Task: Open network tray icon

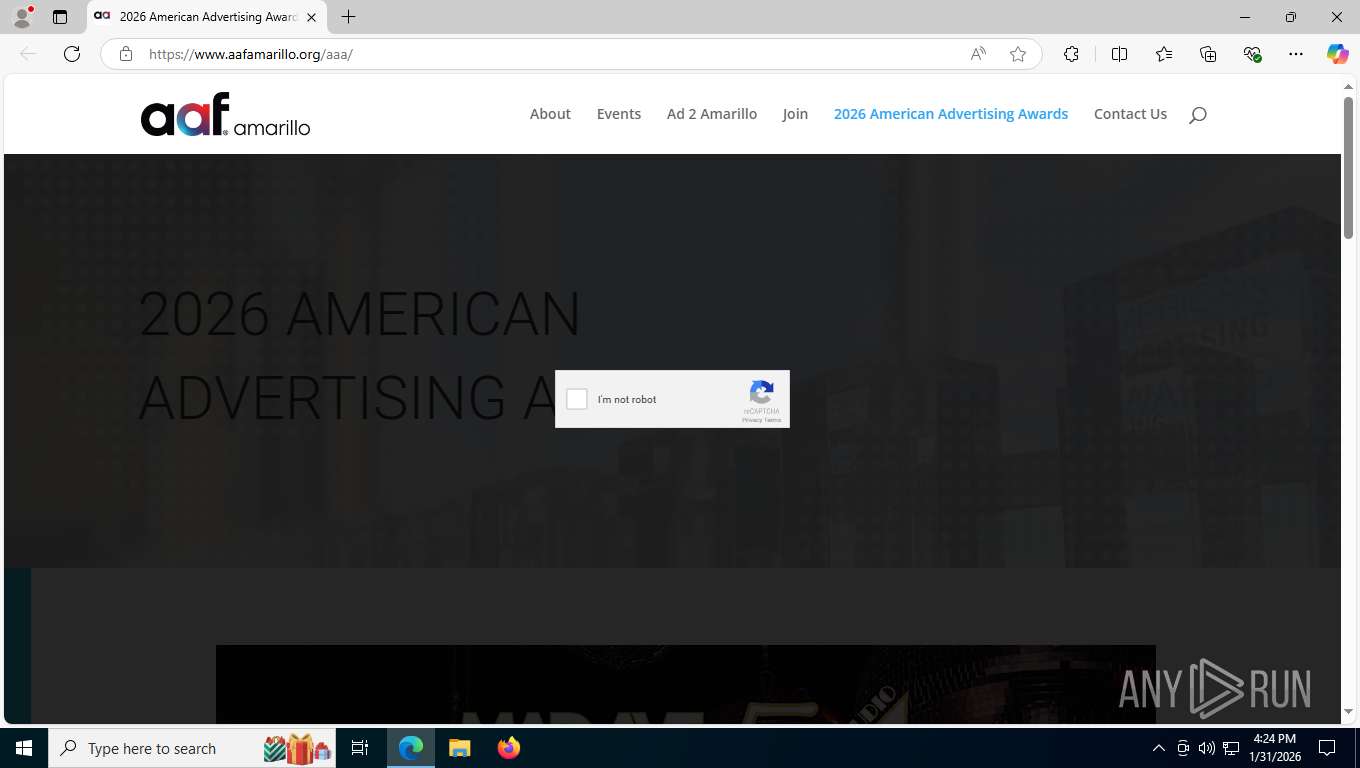Action: pyautogui.click(x=1231, y=748)
